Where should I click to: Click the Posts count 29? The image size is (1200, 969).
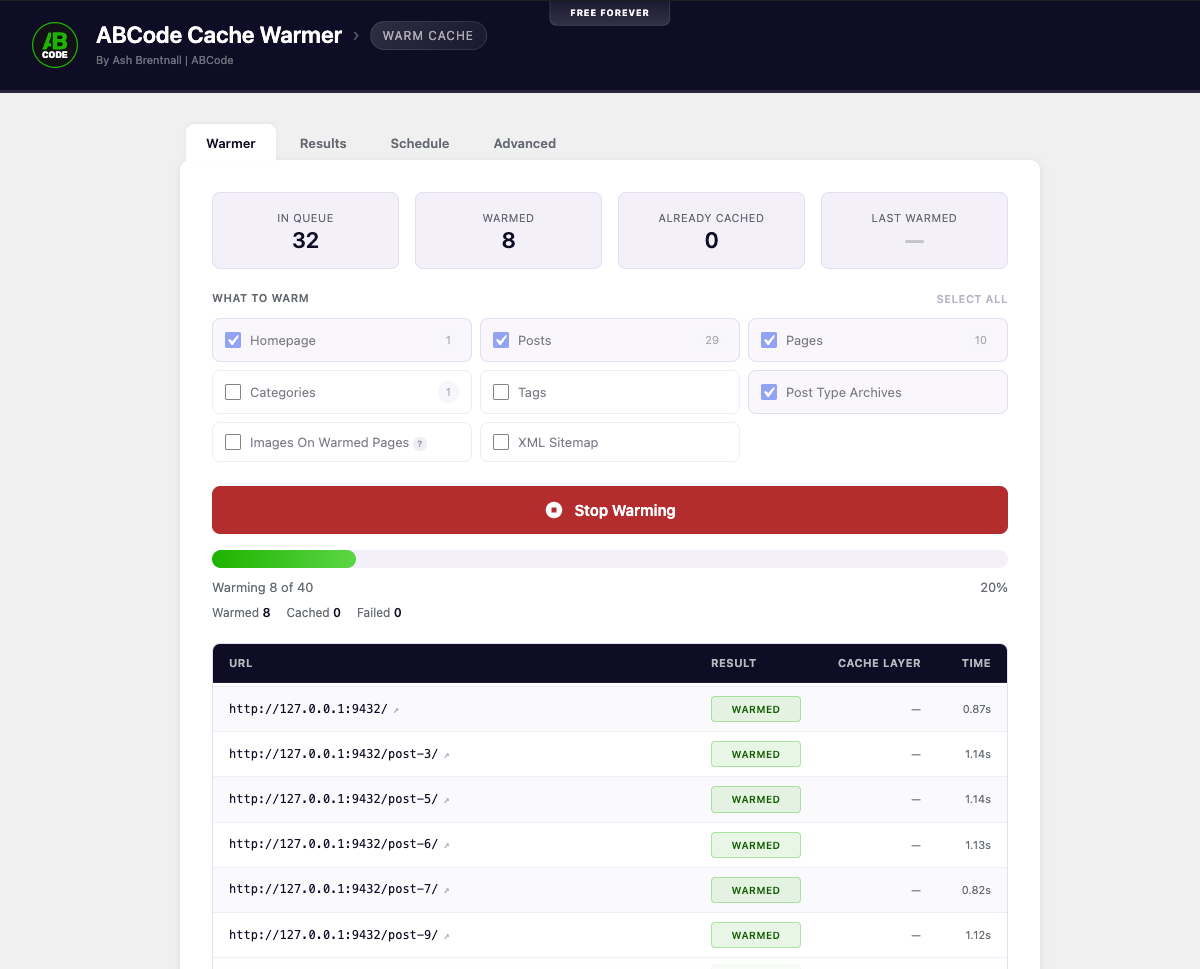click(x=712, y=340)
